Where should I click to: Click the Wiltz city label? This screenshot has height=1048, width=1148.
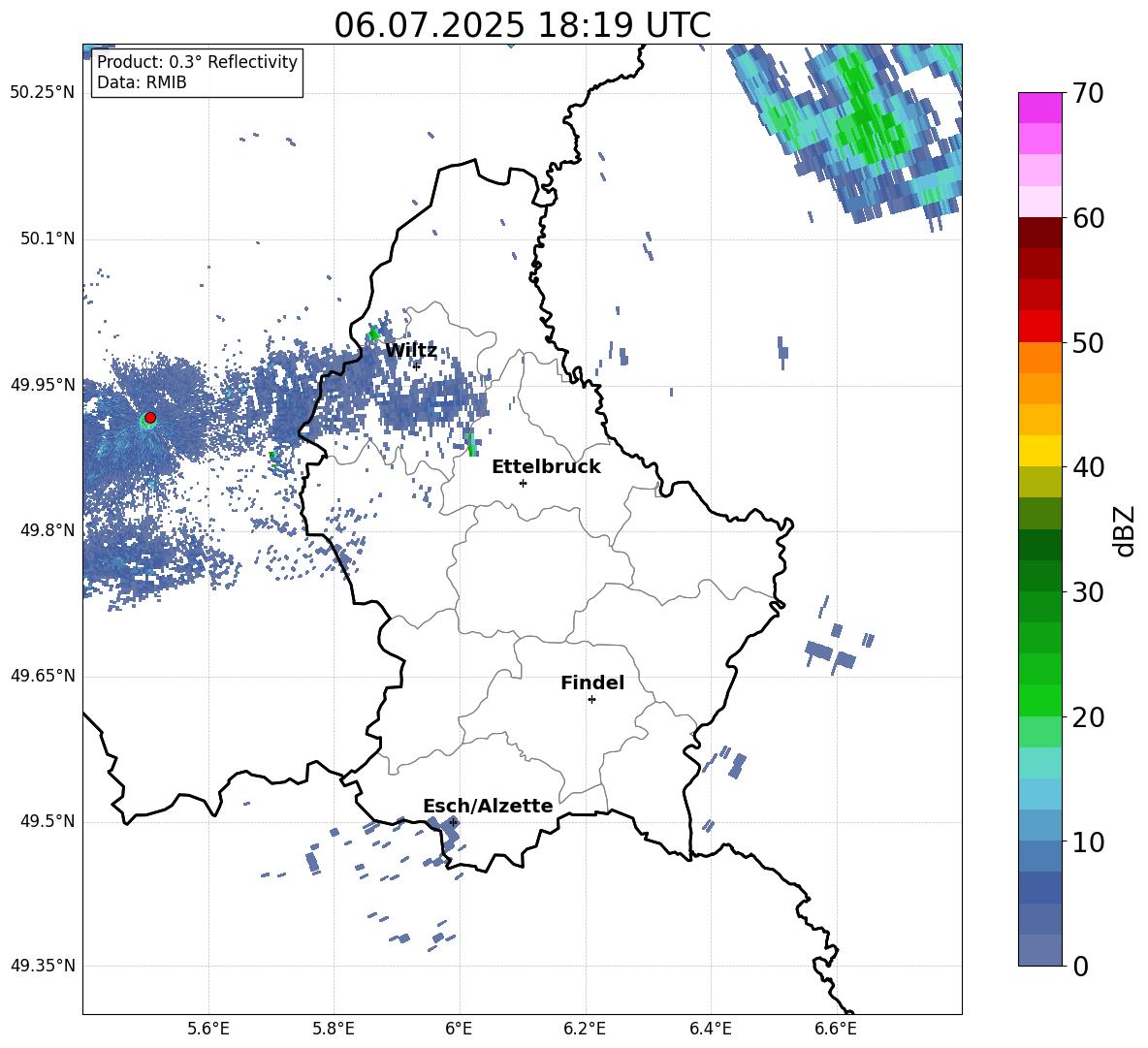tap(411, 351)
